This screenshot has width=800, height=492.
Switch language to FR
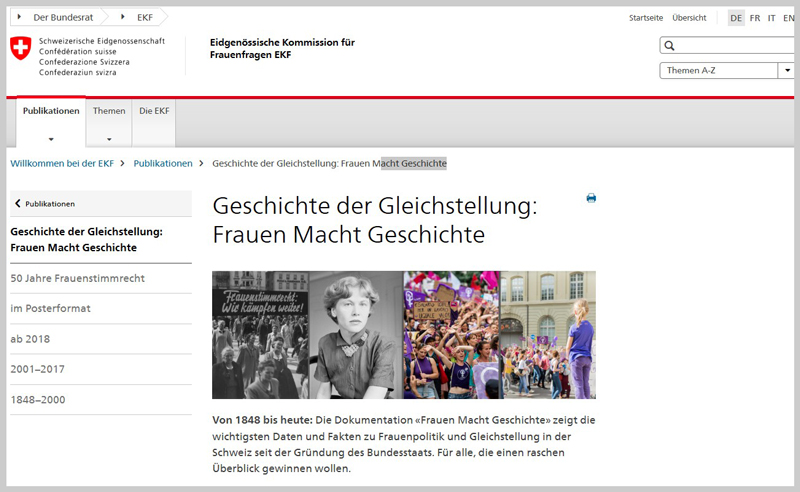(x=754, y=18)
